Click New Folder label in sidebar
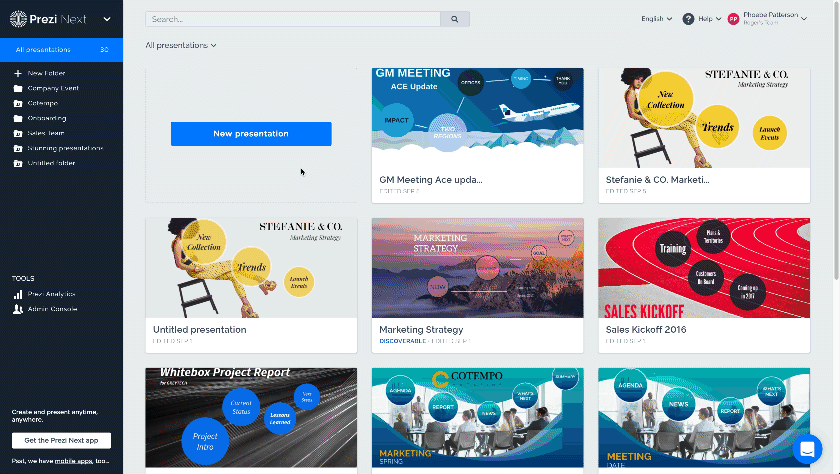Screen dimensions: 840x474 (47, 73)
